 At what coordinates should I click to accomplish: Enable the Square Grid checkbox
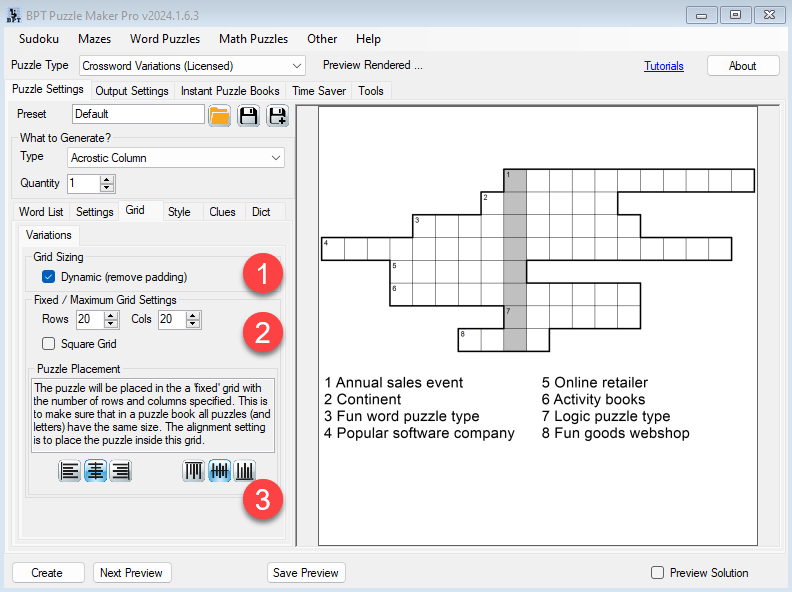[48, 344]
